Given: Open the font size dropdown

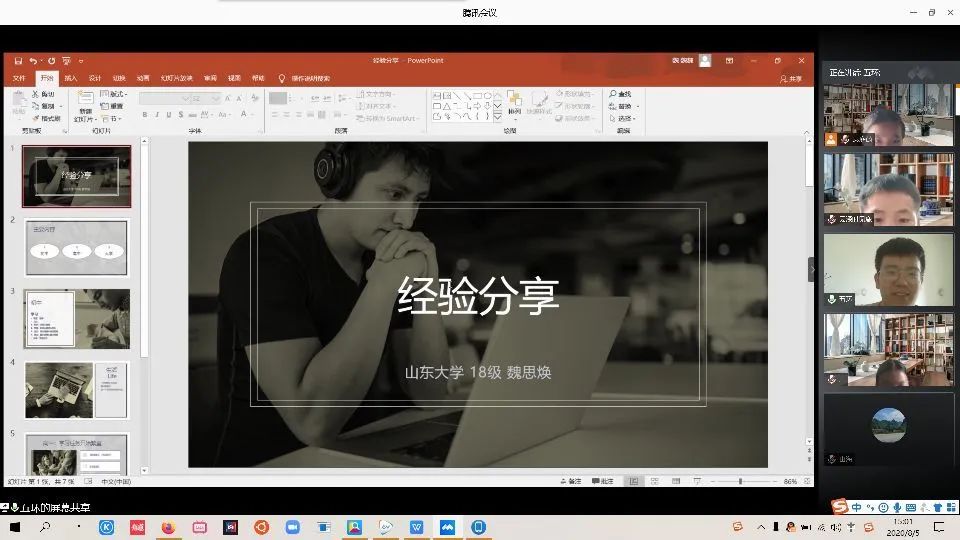Looking at the screenshot, I should [x=217, y=98].
